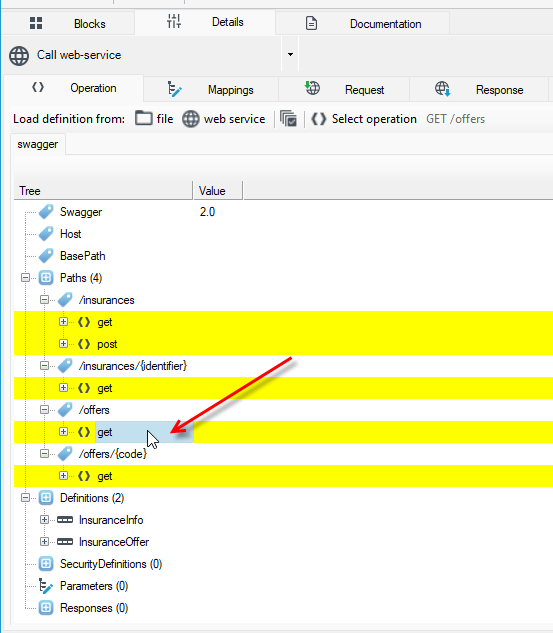553x633 pixels.
Task: Open the Documentation tab
Action: click(x=362, y=23)
